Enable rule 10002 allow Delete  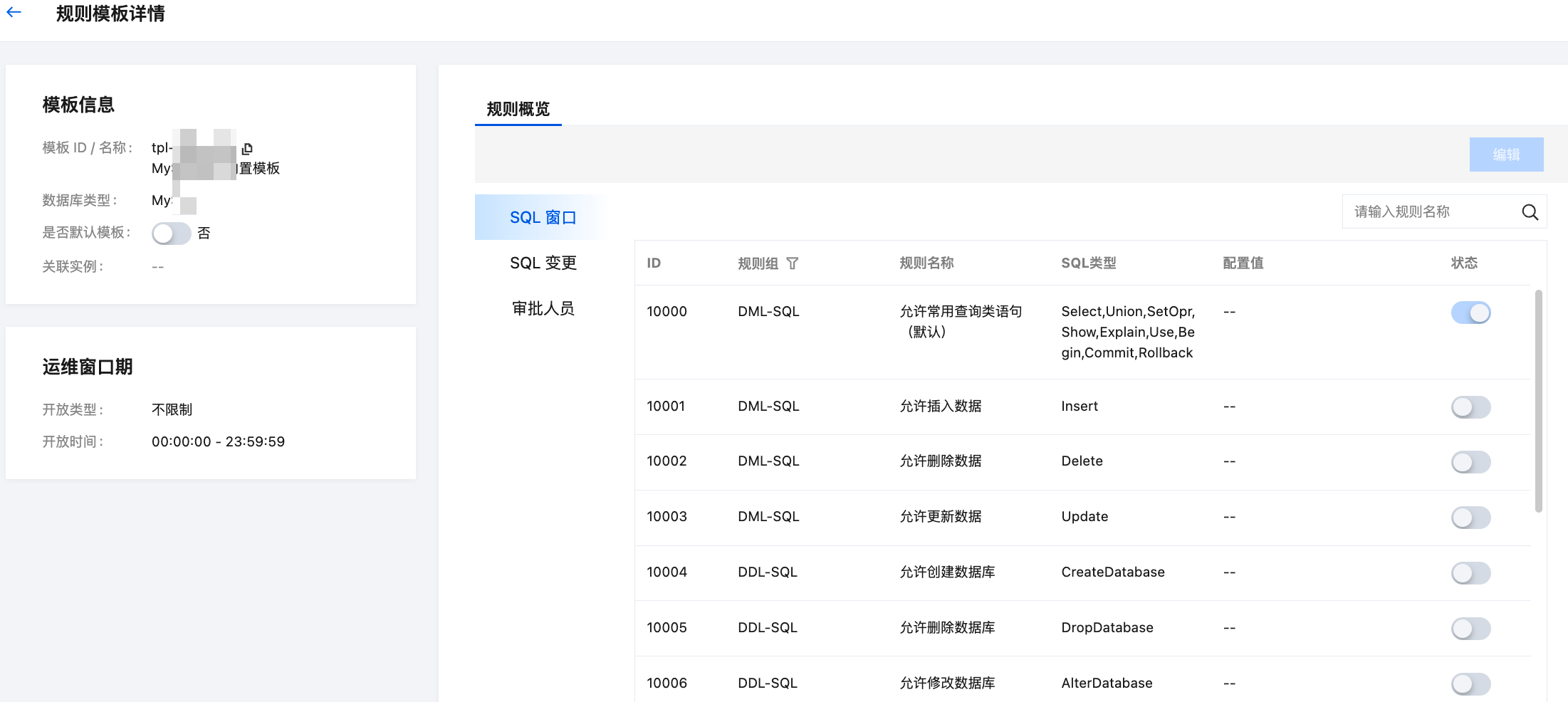pos(1470,462)
